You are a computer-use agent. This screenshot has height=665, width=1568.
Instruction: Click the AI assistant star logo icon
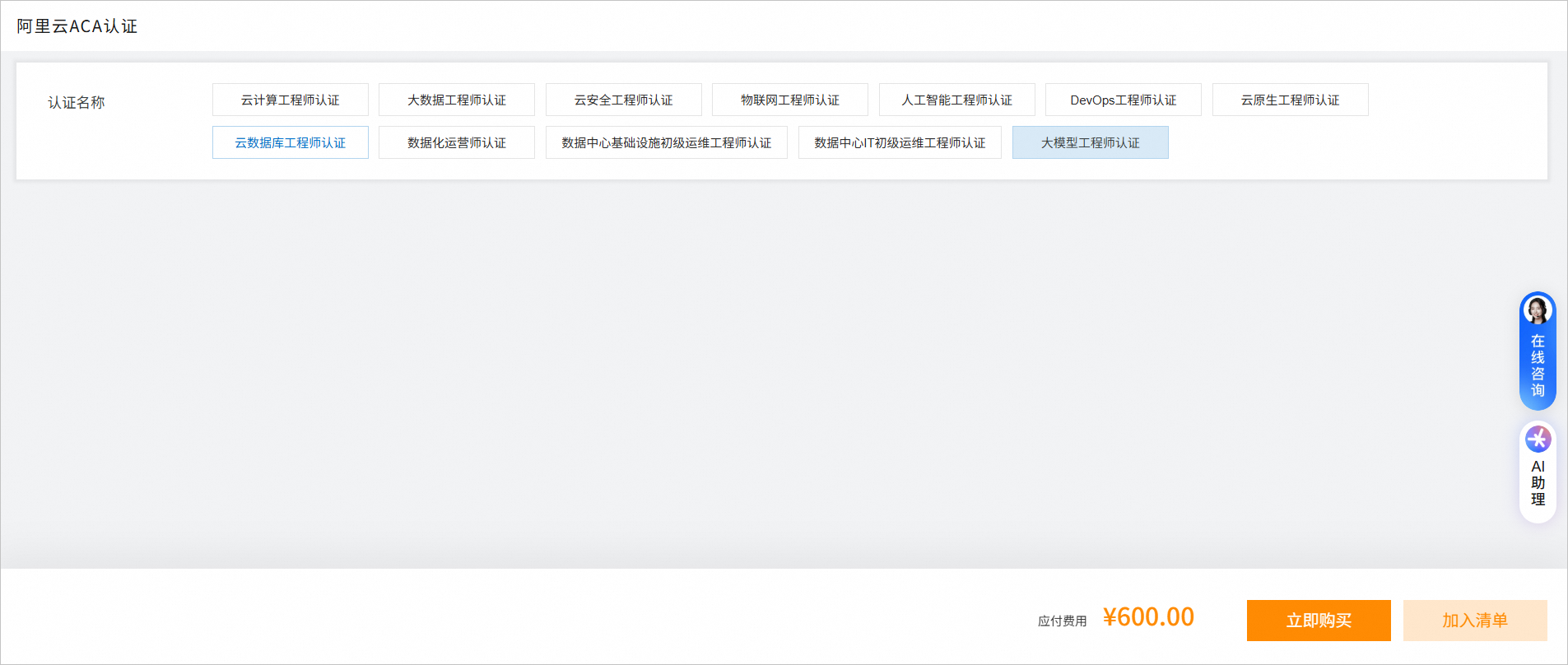pos(1538,439)
